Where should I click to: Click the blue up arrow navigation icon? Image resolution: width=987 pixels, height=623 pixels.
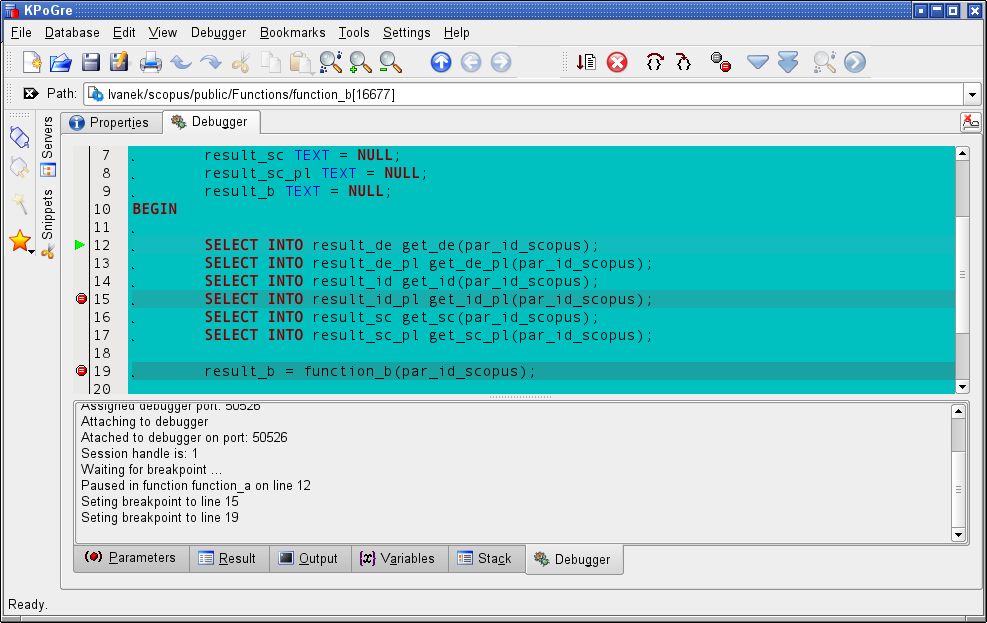441,63
